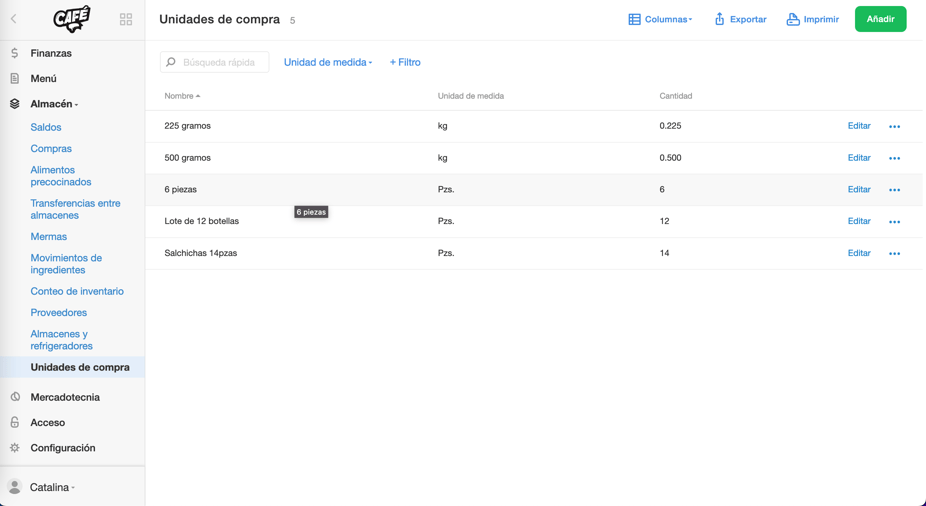Edit the 500 gramos unit
Screen dimensions: 926x506
(x=859, y=158)
